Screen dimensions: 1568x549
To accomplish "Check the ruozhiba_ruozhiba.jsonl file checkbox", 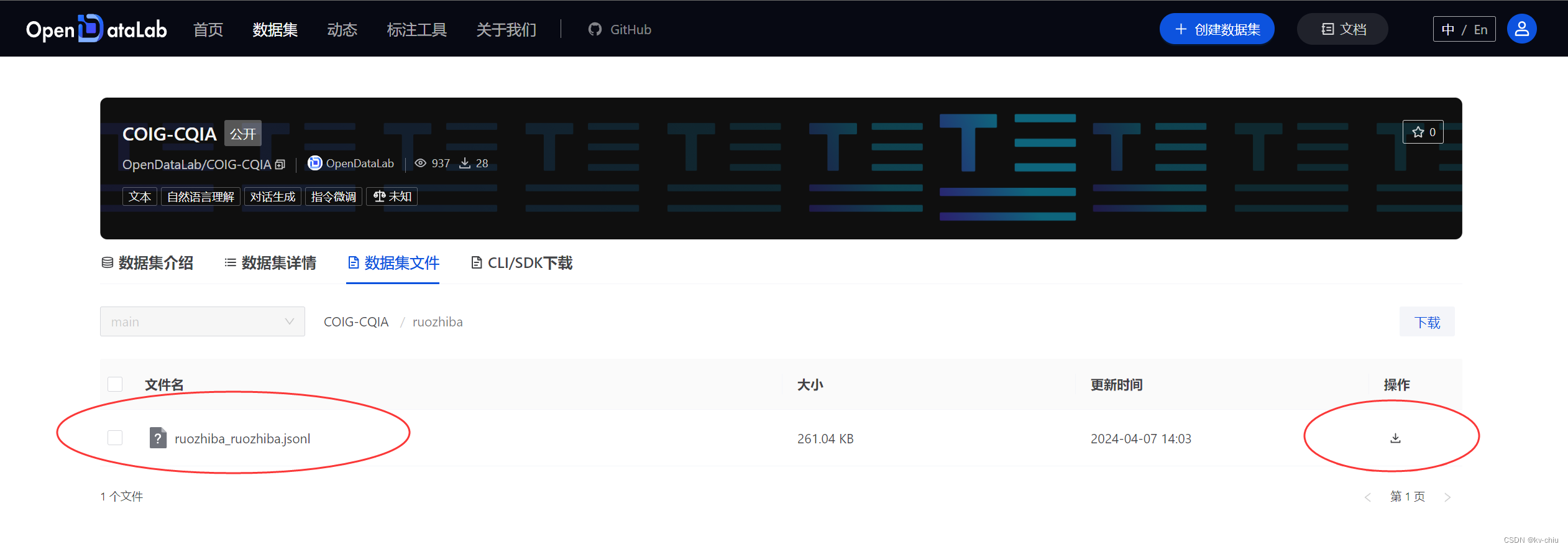I will coord(115,438).
